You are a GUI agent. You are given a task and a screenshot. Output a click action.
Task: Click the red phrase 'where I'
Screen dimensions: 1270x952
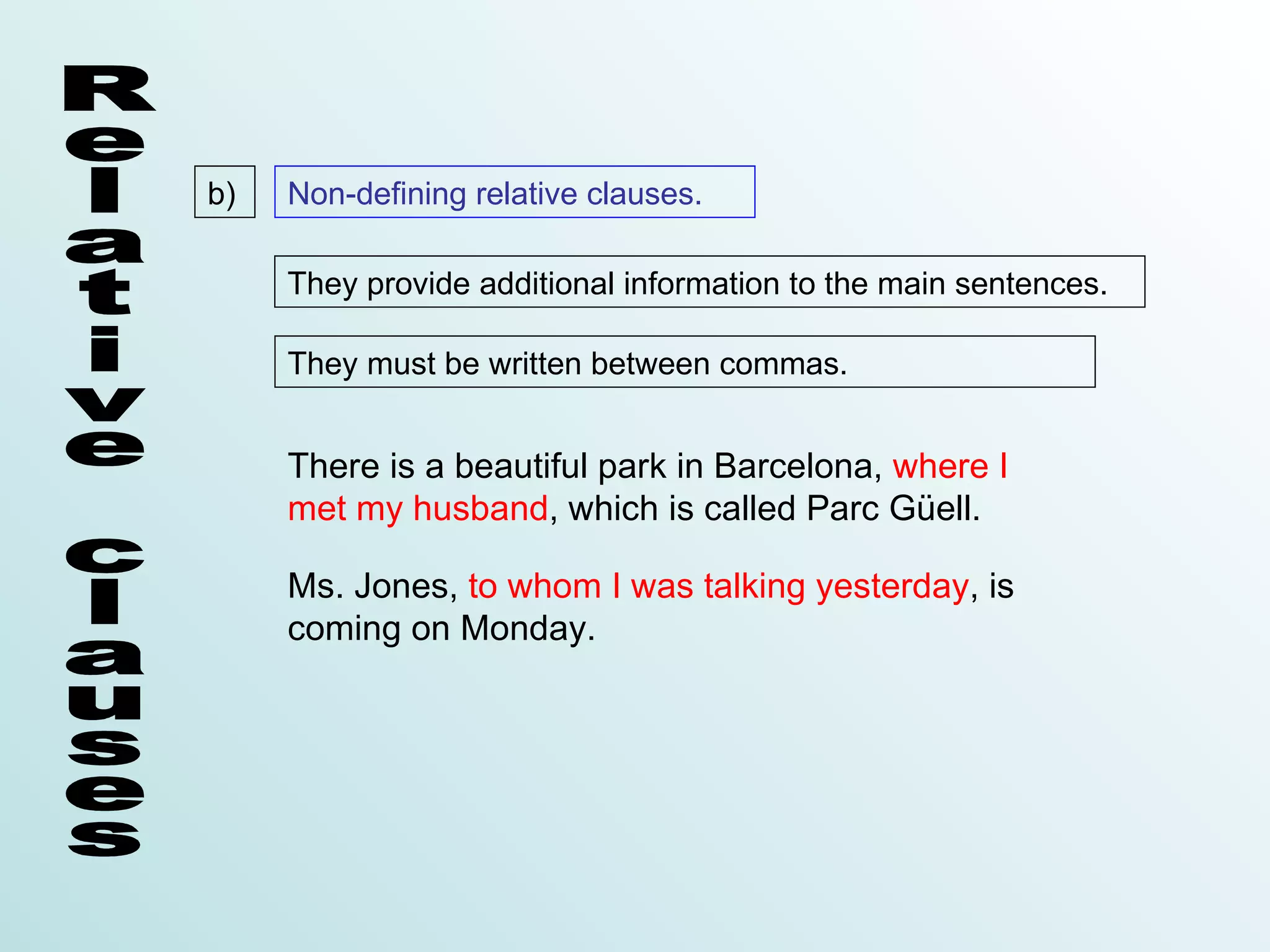click(x=950, y=465)
